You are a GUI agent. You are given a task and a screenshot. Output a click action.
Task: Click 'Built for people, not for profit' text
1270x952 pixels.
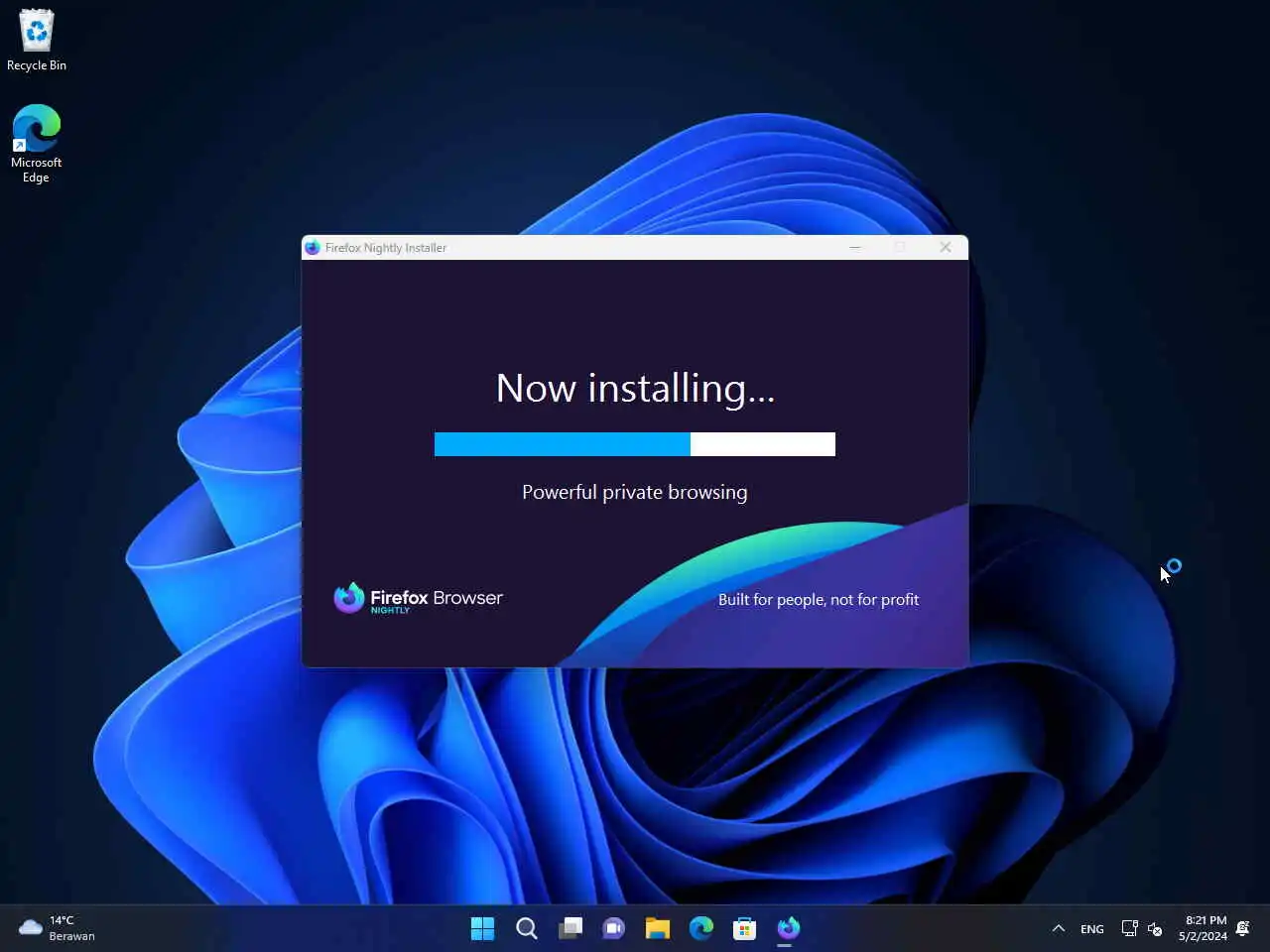click(819, 599)
